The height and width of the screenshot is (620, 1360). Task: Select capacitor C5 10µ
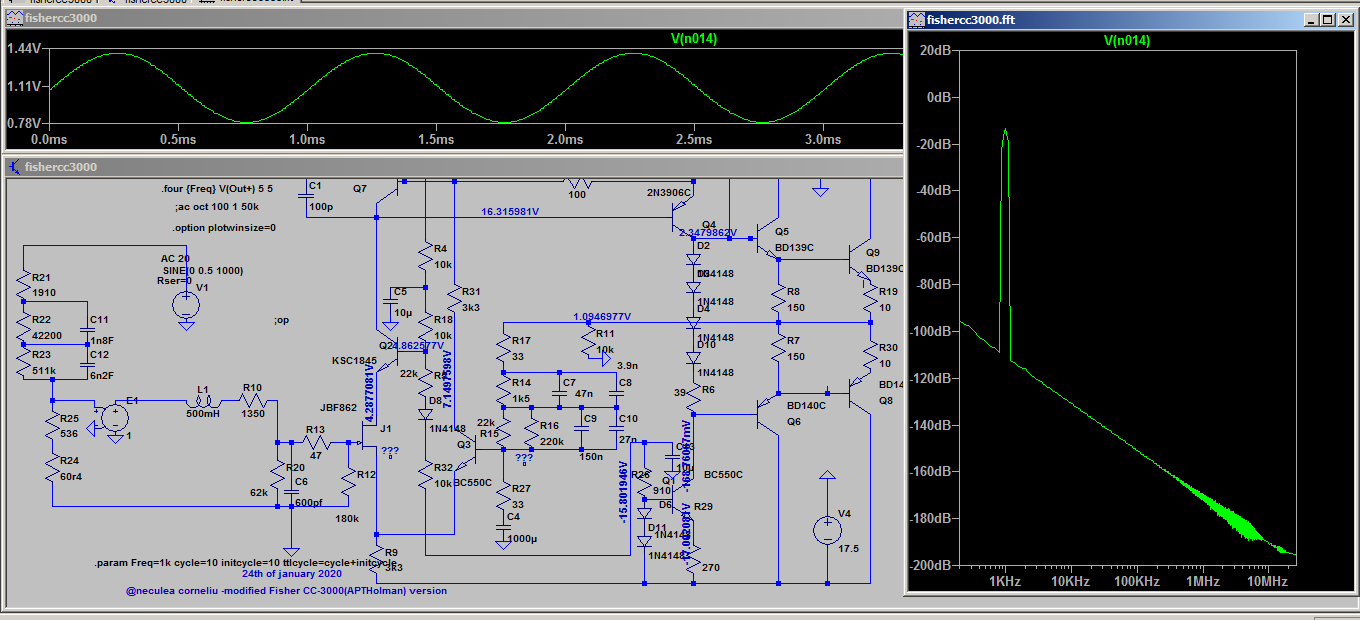tap(390, 303)
